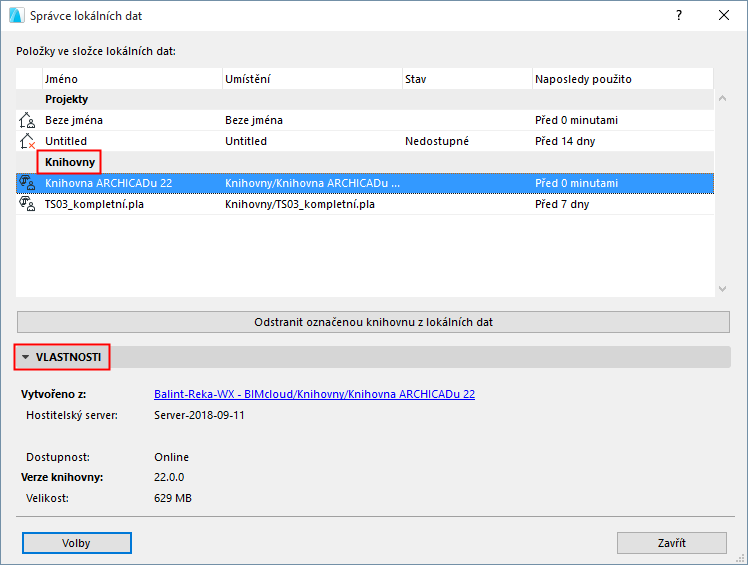This screenshot has width=748, height=565.
Task: Click the Zavřít button
Action: 672,543
